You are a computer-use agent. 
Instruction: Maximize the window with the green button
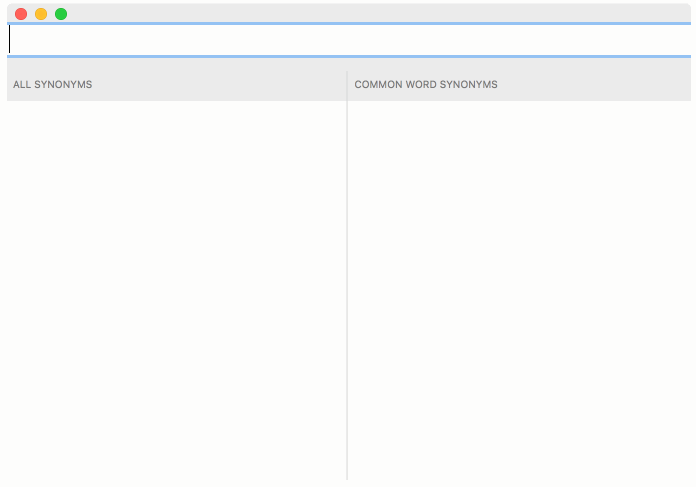coord(61,14)
